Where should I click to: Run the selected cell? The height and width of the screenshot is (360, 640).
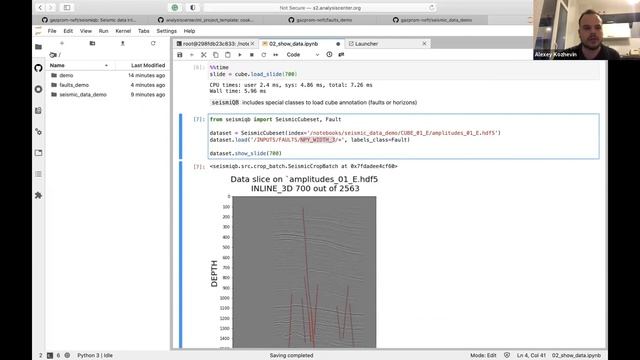click(240, 55)
